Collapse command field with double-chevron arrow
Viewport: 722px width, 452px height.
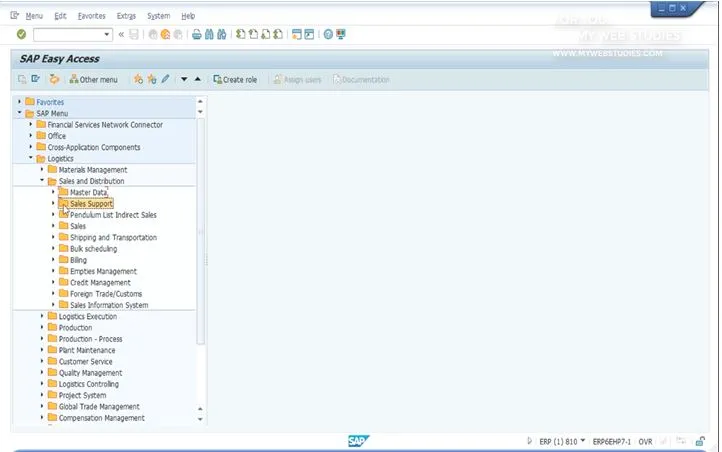[x=121, y=35]
